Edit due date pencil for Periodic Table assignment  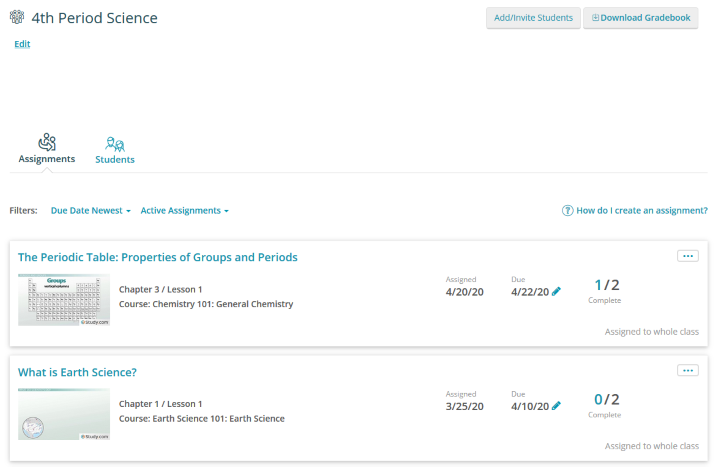(557, 292)
